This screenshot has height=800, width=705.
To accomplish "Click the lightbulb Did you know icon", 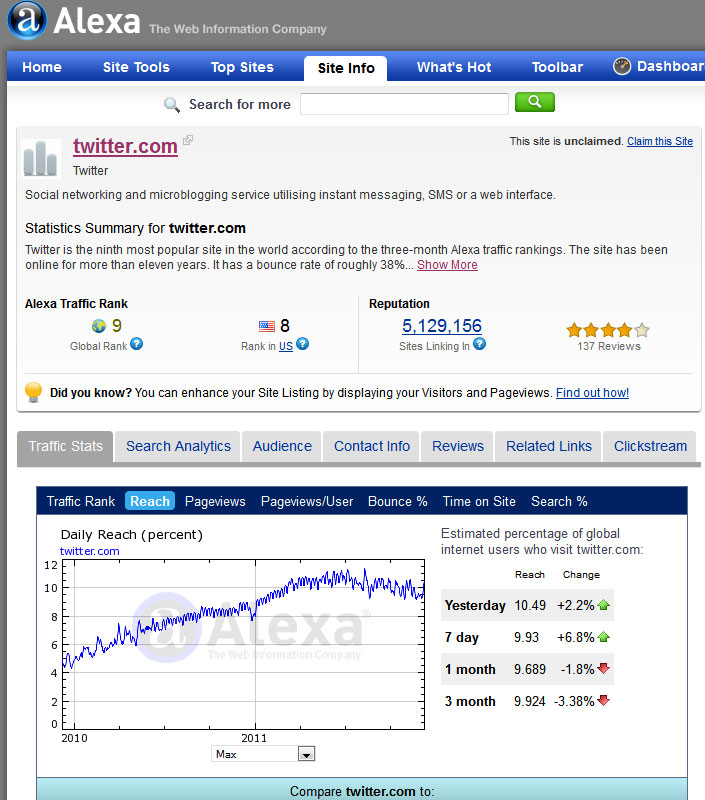I will (x=34, y=392).
